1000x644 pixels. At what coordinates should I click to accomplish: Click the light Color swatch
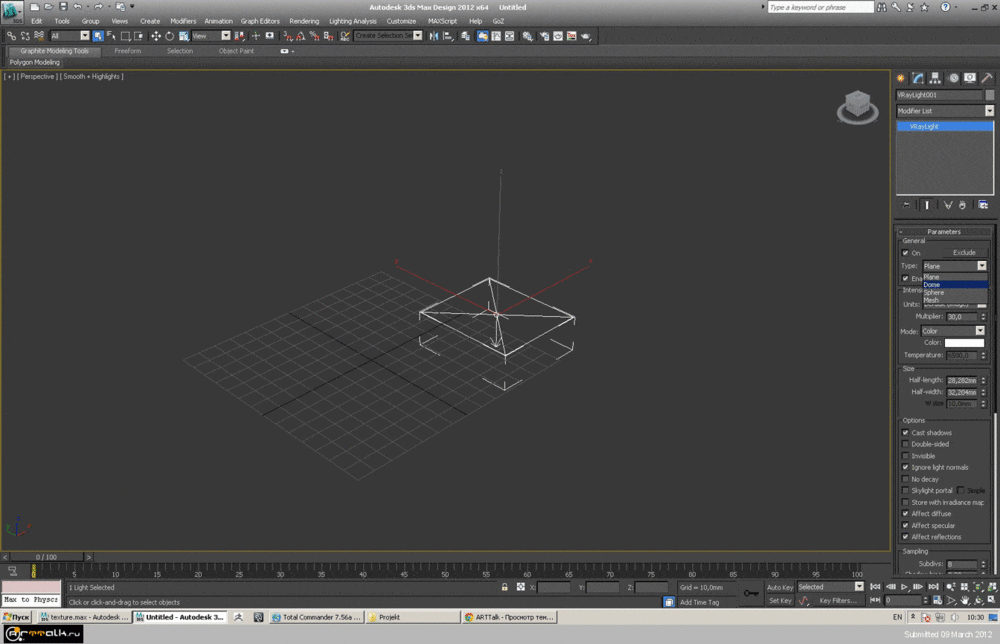coord(964,343)
